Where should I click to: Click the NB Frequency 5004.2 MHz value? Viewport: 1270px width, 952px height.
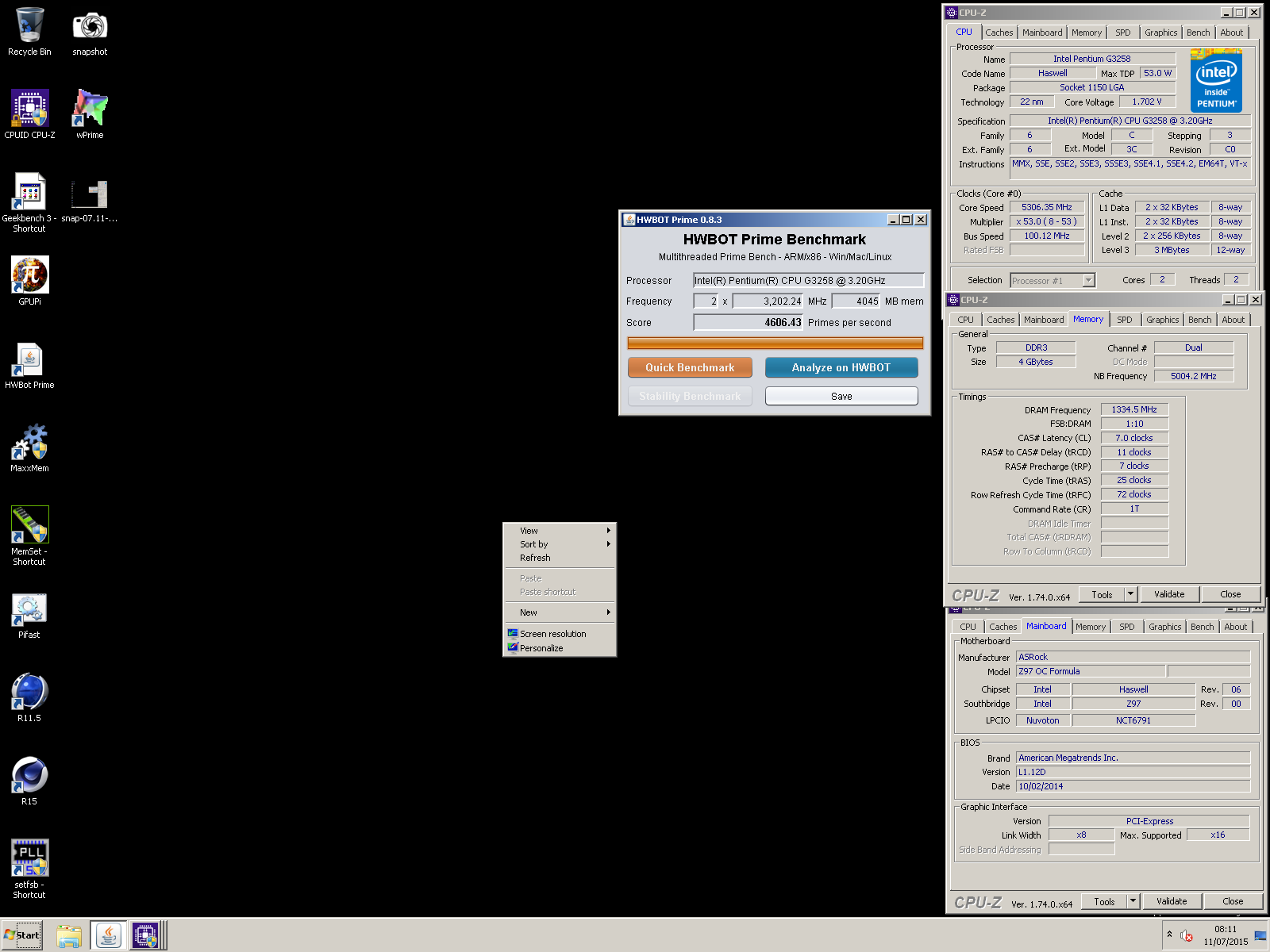coord(1193,376)
